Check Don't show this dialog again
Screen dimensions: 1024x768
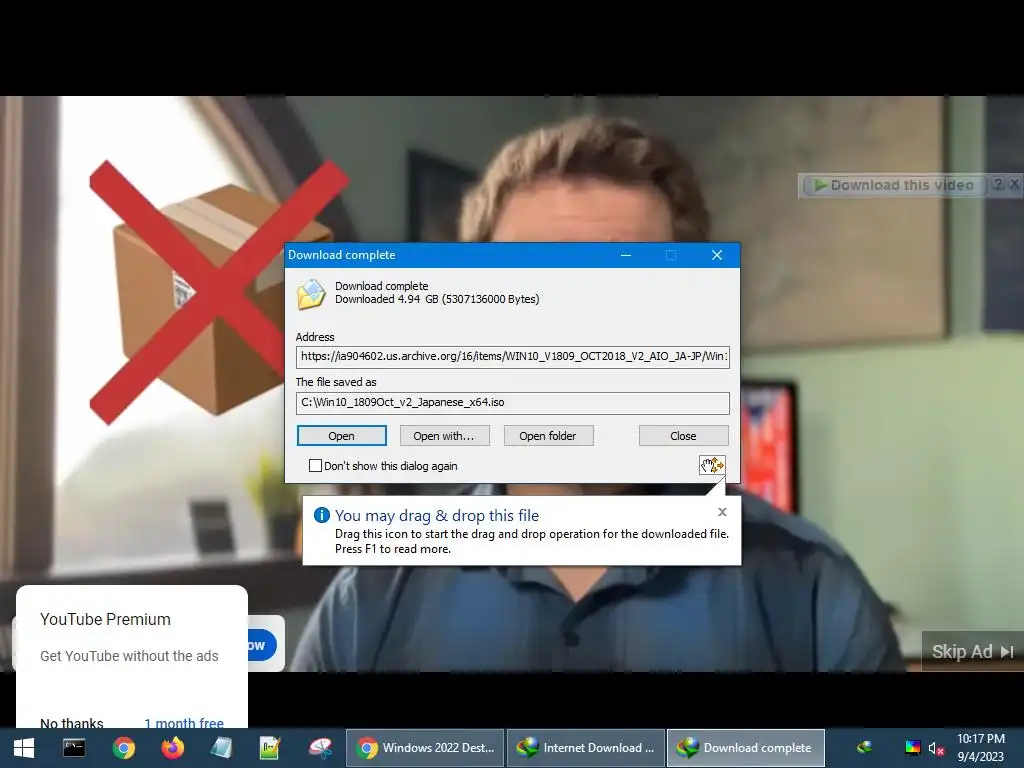pyautogui.click(x=315, y=466)
